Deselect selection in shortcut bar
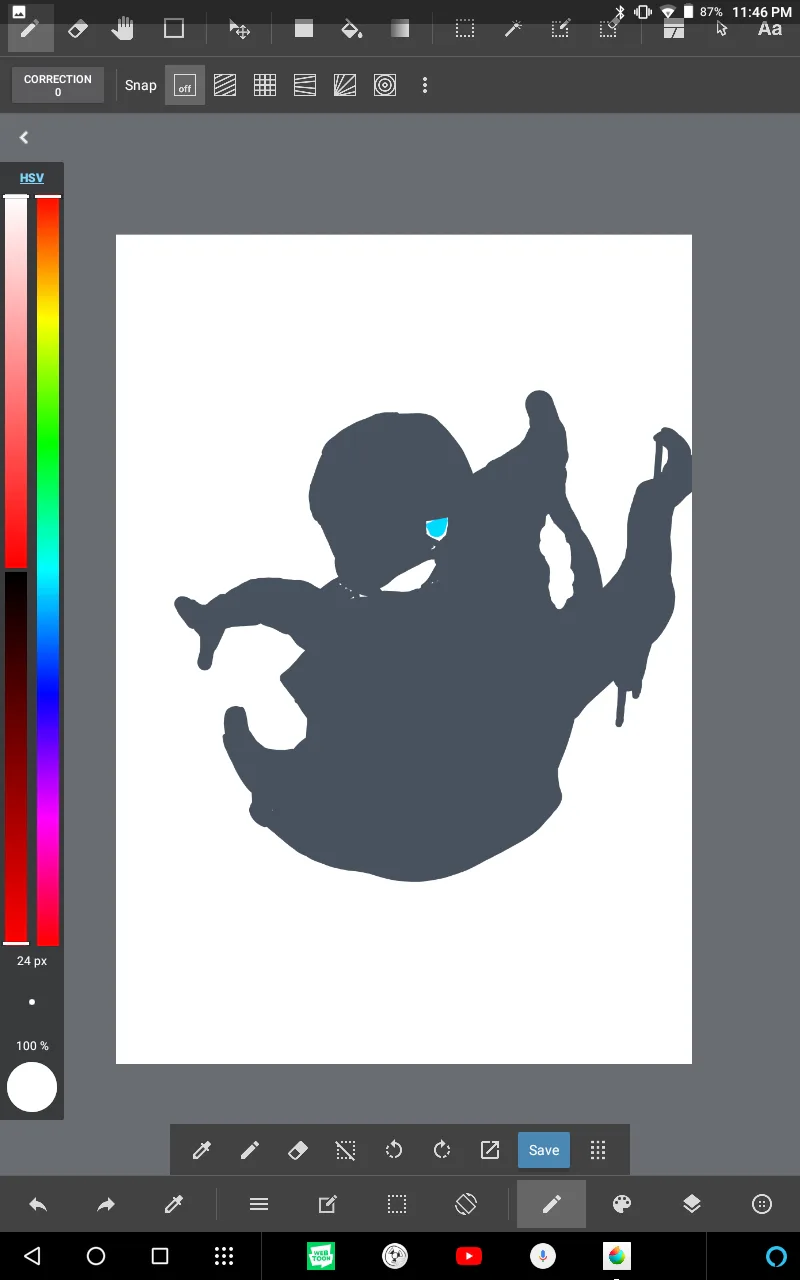 pos(346,1150)
